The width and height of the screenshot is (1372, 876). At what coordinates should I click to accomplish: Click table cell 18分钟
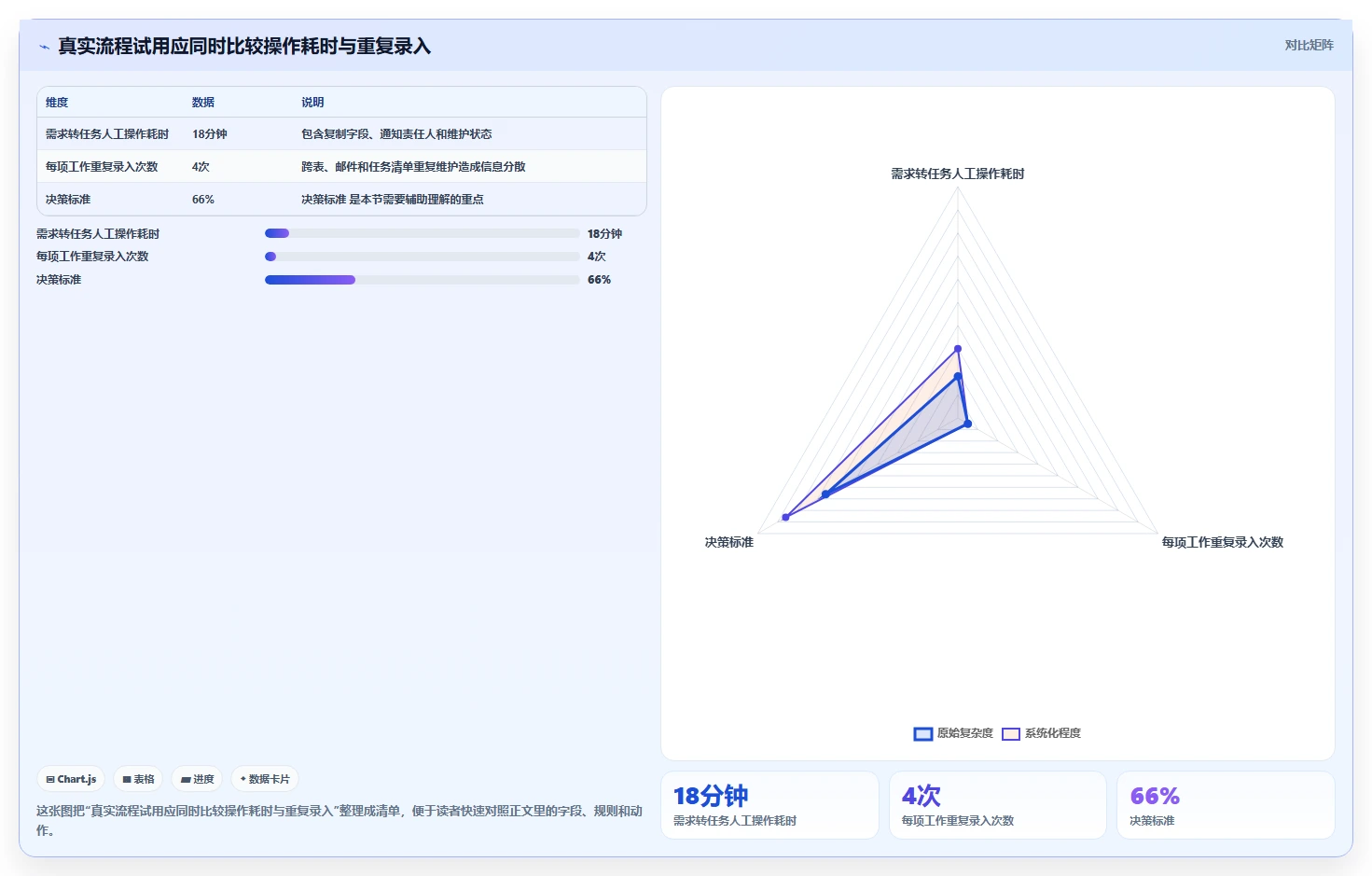[210, 134]
